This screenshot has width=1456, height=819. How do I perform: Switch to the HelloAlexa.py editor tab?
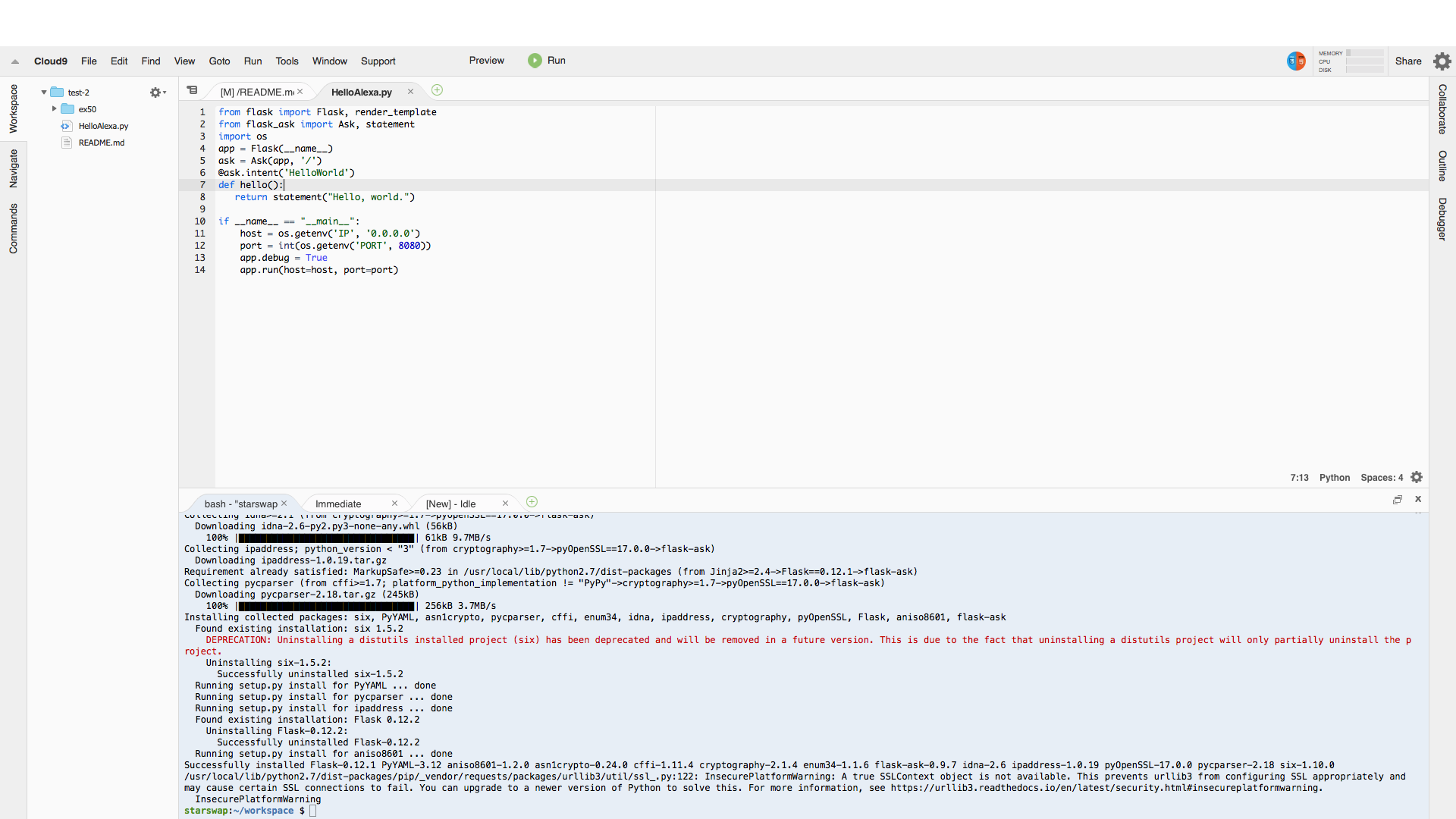pyautogui.click(x=361, y=92)
